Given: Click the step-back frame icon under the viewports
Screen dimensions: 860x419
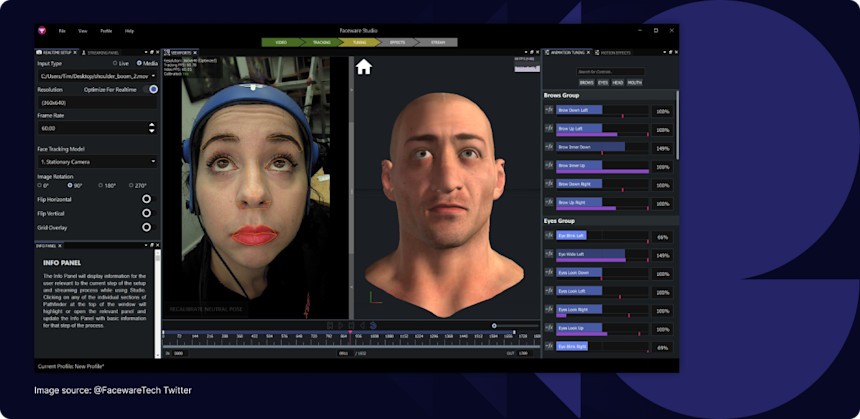Looking at the screenshot, I should click(330, 325).
